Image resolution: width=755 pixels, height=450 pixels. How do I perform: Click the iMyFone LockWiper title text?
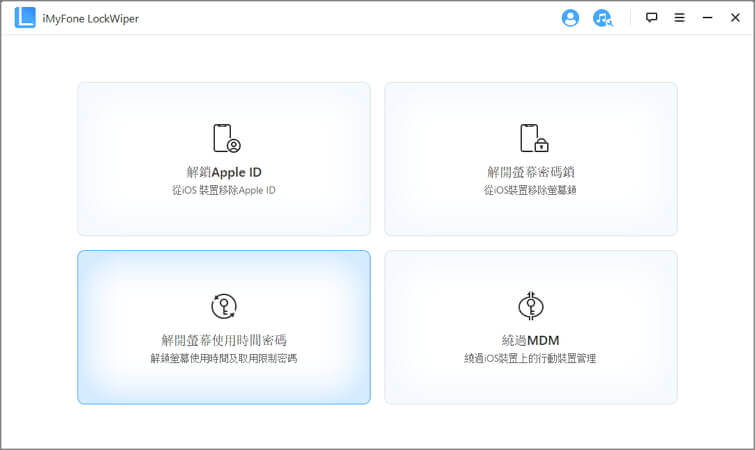coord(88,18)
